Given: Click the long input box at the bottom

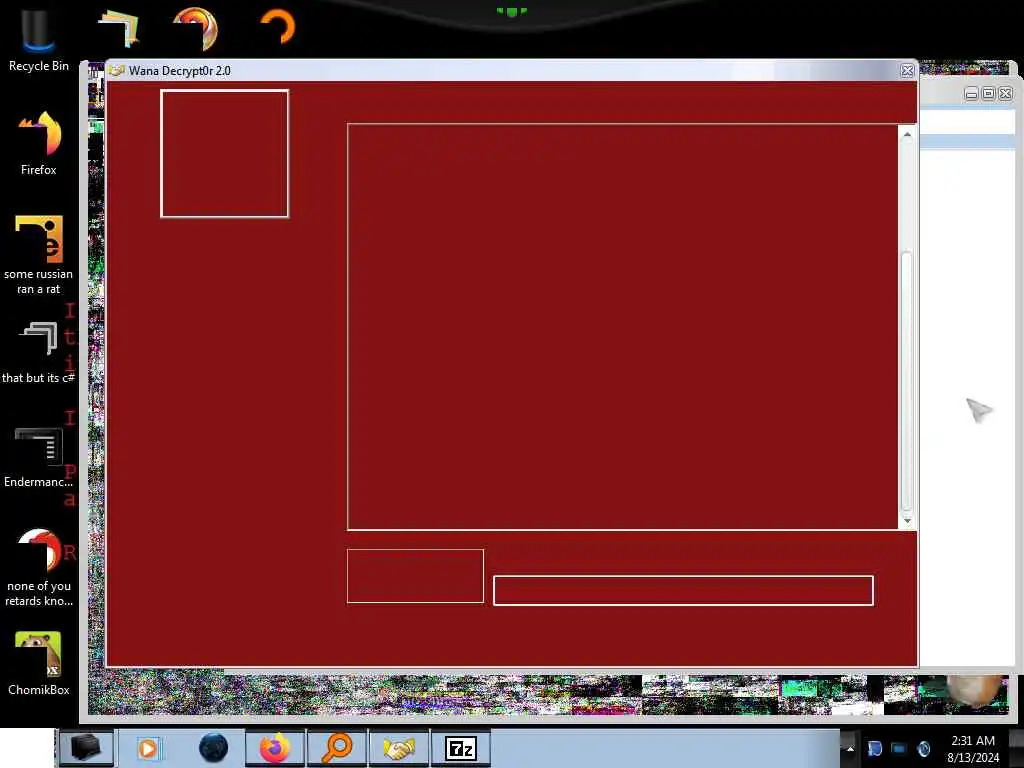Looking at the screenshot, I should (x=683, y=590).
